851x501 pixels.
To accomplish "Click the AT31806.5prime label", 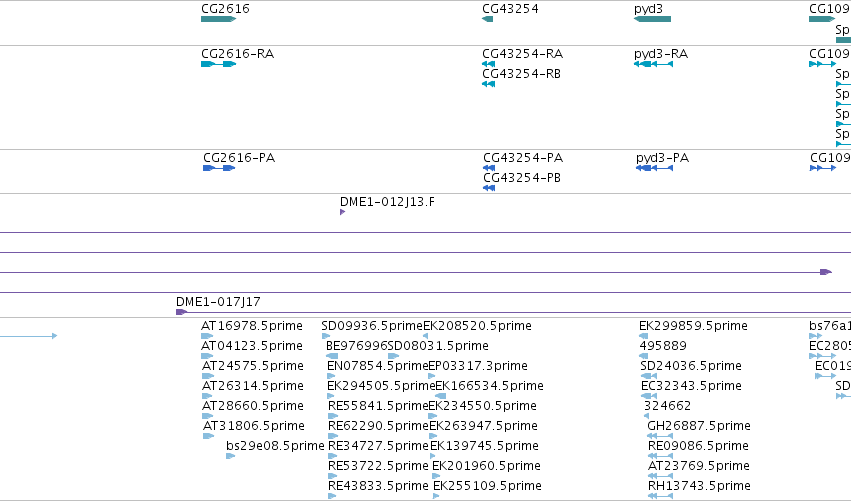I will (253, 426).
